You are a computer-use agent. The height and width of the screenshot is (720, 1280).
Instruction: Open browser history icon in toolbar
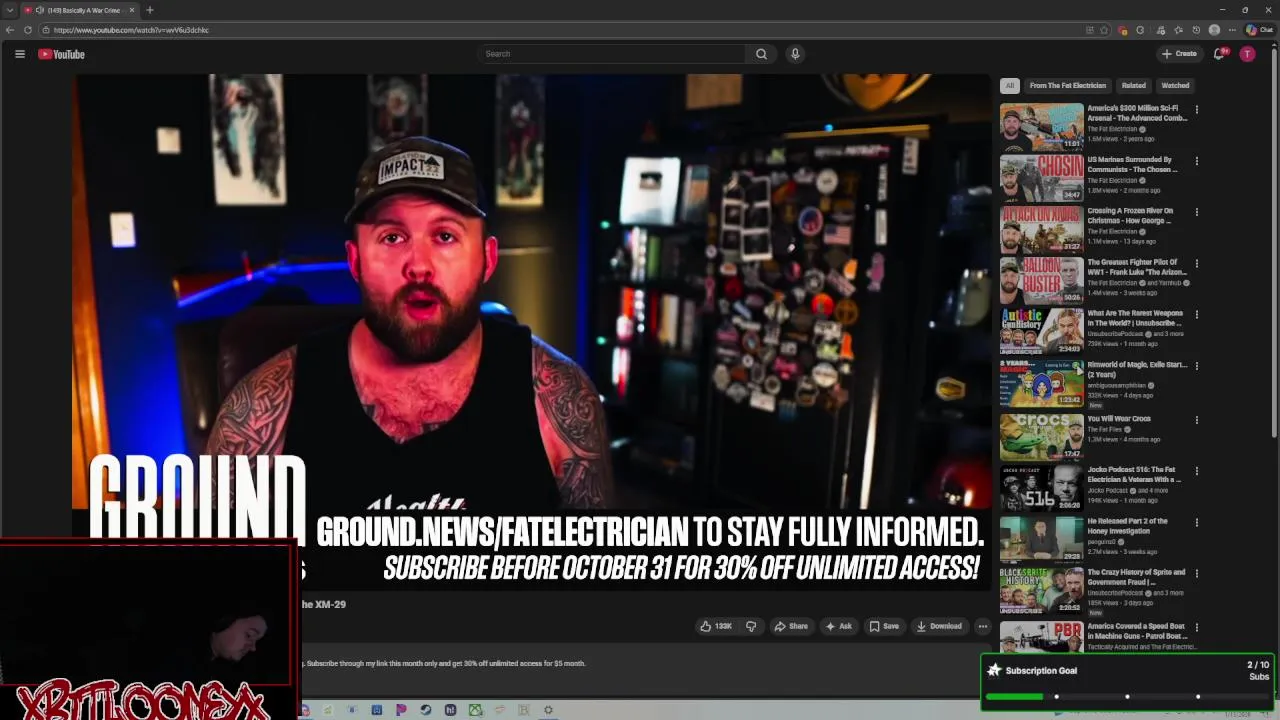coord(1196,30)
